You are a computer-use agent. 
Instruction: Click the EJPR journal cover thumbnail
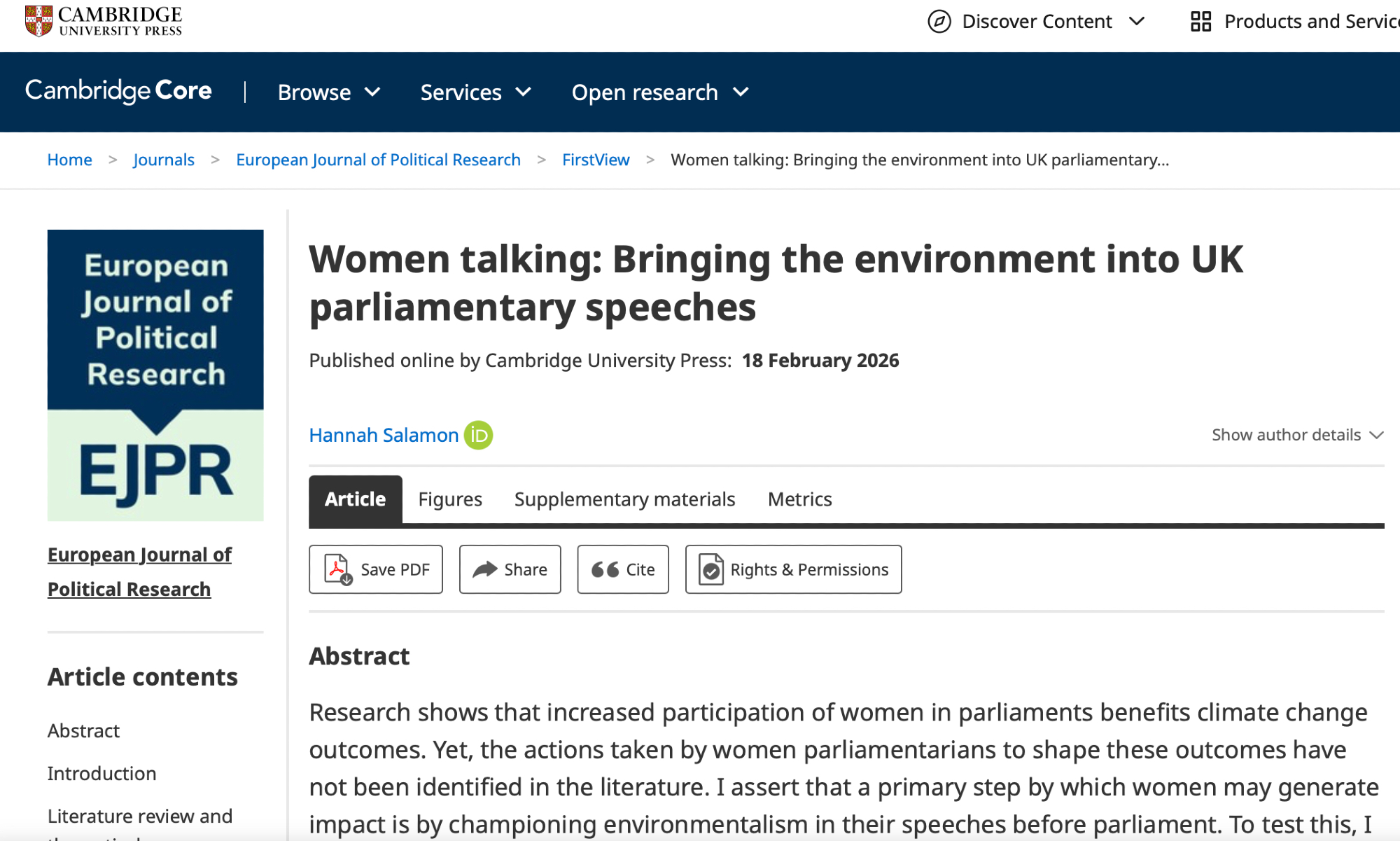coord(155,375)
